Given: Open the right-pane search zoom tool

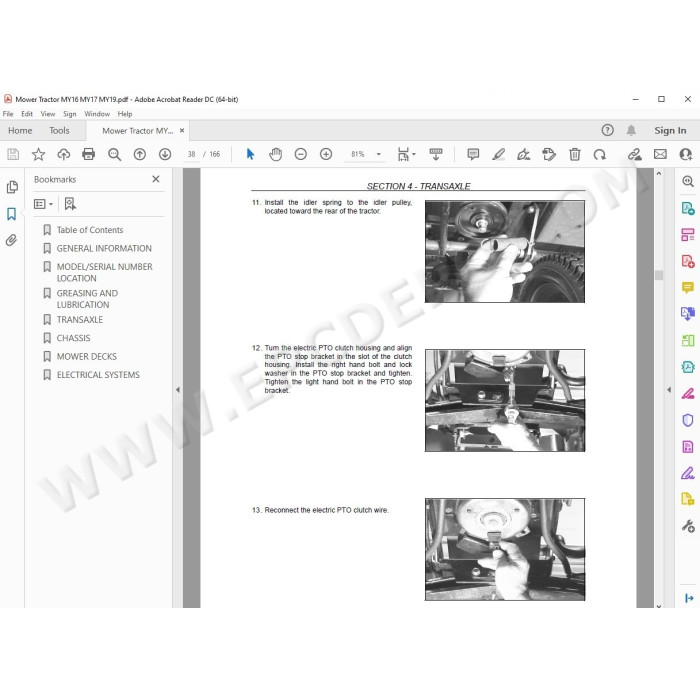Looking at the screenshot, I should [688, 181].
